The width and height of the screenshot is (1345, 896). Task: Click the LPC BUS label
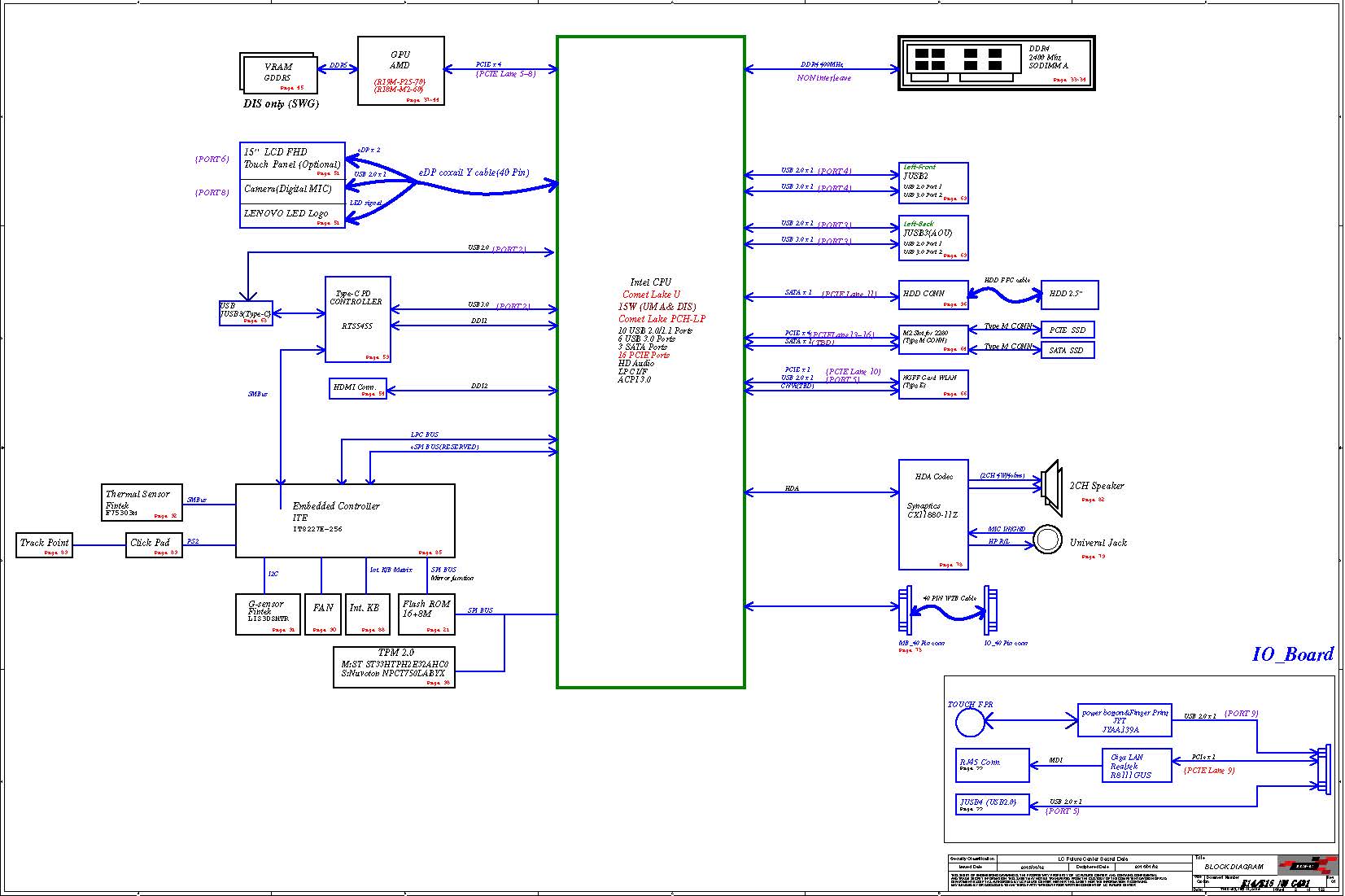coord(425,435)
